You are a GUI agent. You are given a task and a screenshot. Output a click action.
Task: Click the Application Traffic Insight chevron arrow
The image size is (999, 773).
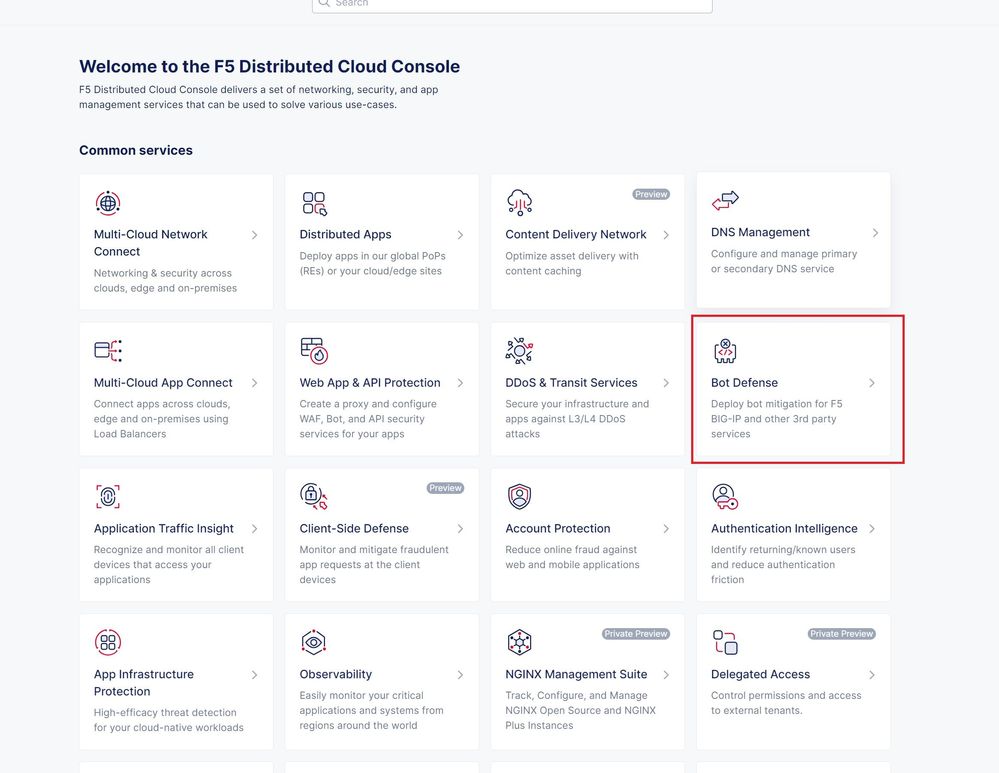[x=254, y=529]
